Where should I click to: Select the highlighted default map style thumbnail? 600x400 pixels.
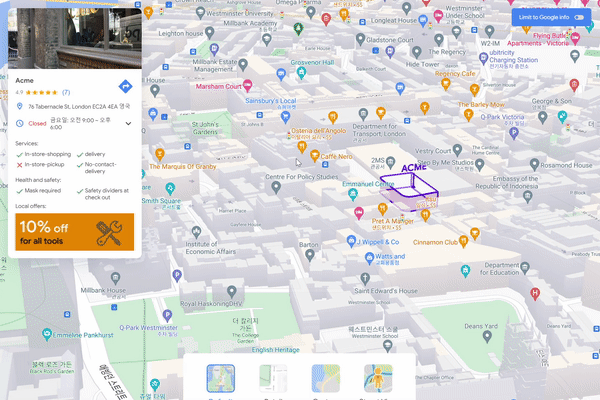pyautogui.click(x=220, y=378)
